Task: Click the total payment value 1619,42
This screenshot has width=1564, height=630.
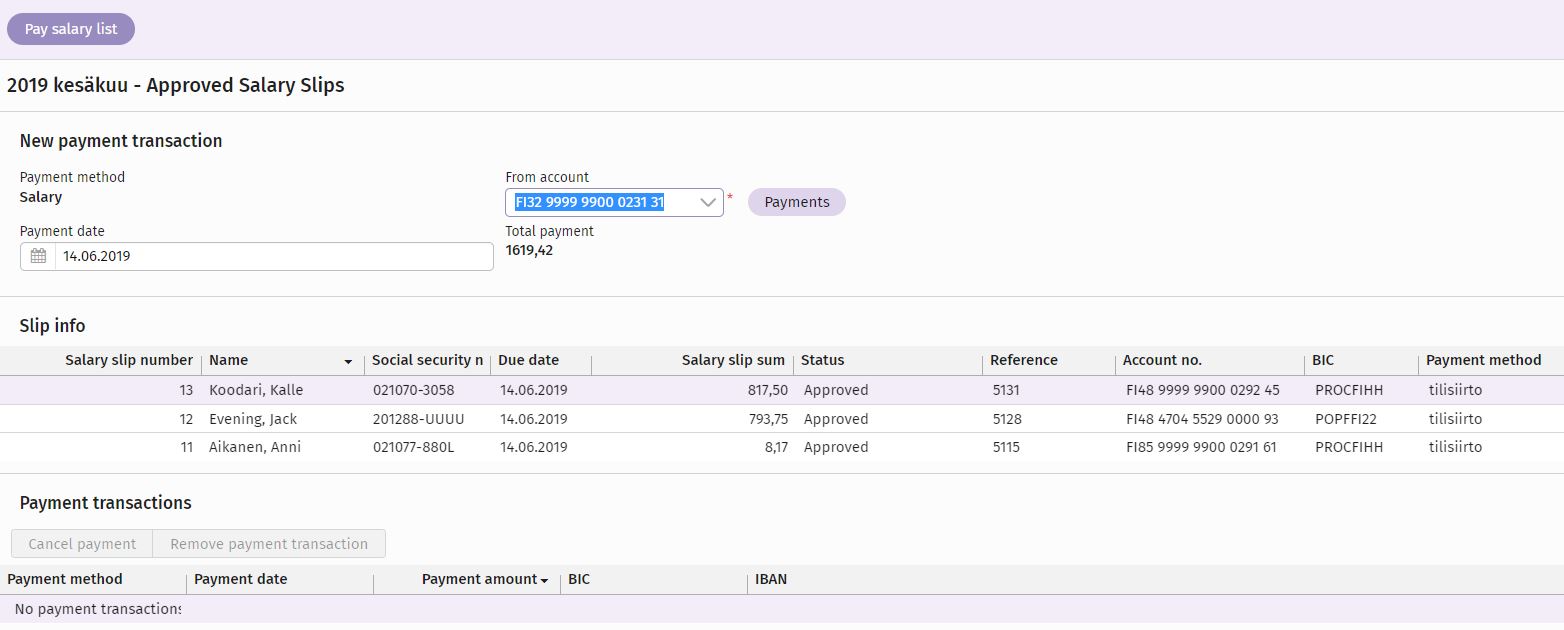Action: coord(529,250)
